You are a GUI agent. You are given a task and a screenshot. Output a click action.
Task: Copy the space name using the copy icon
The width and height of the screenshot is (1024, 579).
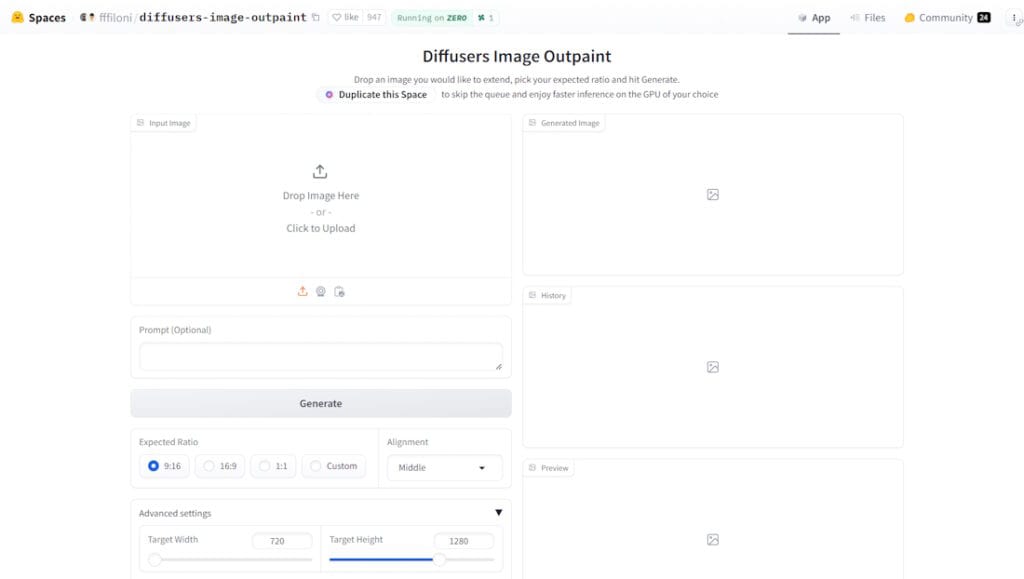(x=316, y=18)
